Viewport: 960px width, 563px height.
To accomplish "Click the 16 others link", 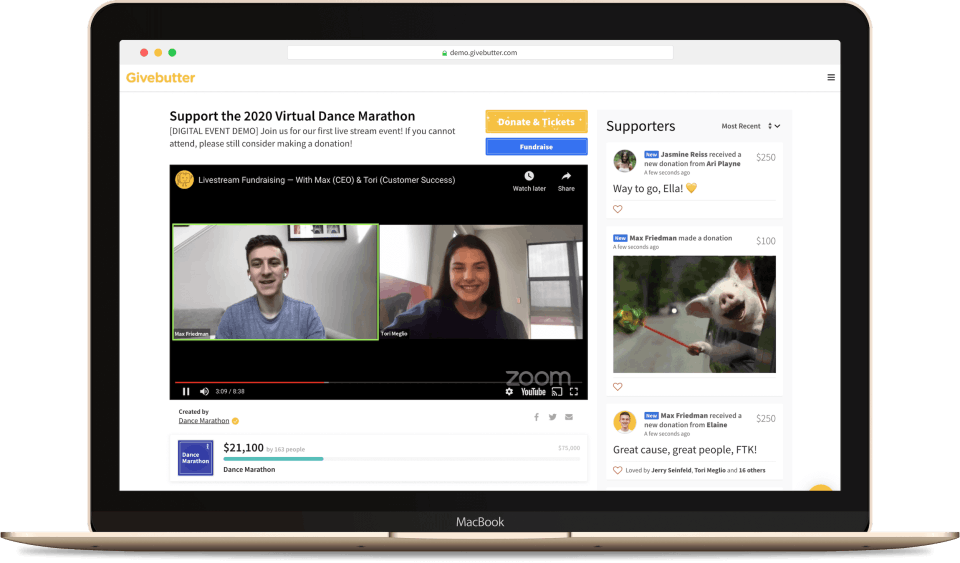I will pyautogui.click(x=752, y=471).
